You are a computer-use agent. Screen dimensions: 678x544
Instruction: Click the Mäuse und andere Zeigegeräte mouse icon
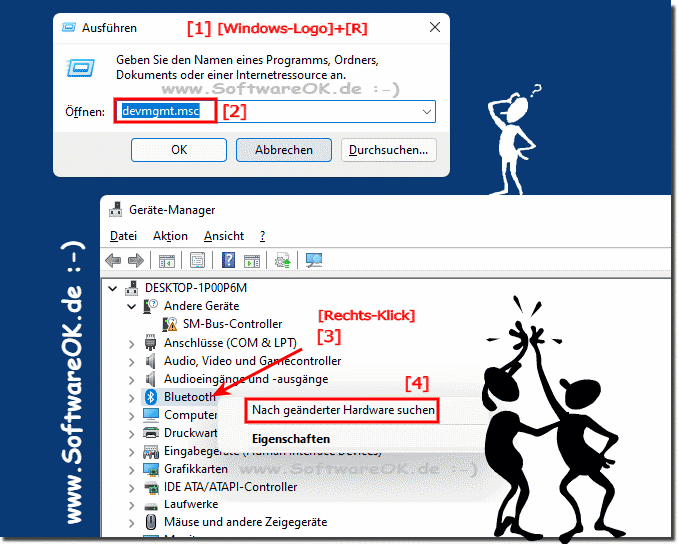pos(150,522)
